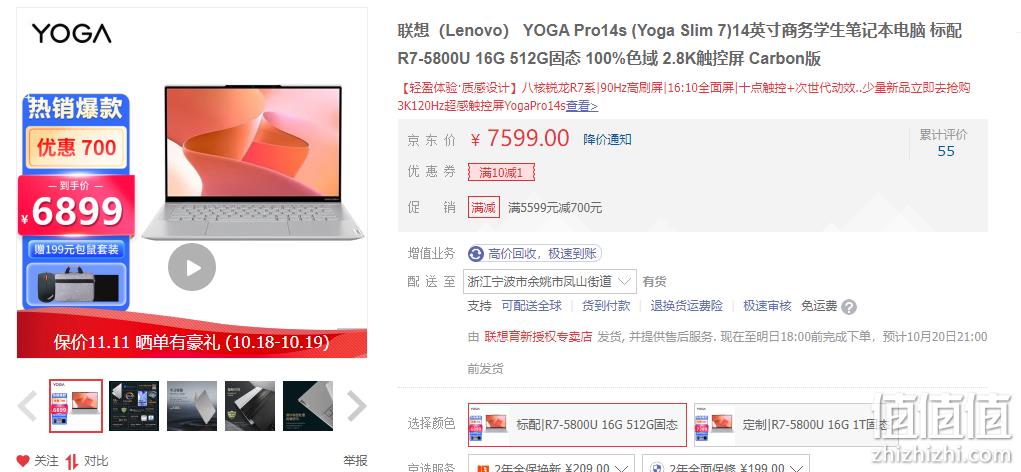Select the first YOGA product thumbnail
Image resolution: width=1021 pixels, height=472 pixels.
point(76,406)
